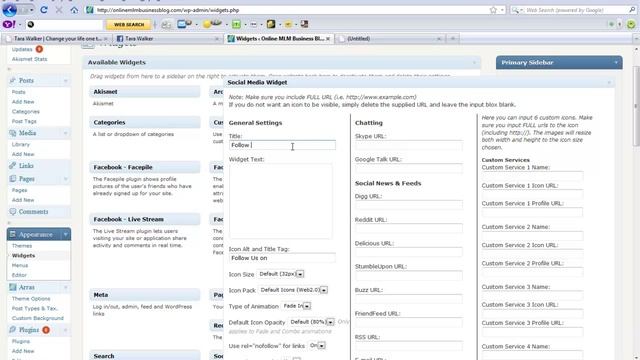Click the Meta widget title bar
Viewport: 640px width, 360px height.
pos(145,295)
